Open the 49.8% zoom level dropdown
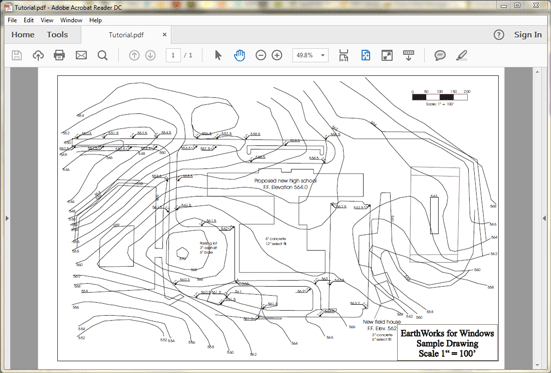The image size is (551, 373). coord(310,55)
